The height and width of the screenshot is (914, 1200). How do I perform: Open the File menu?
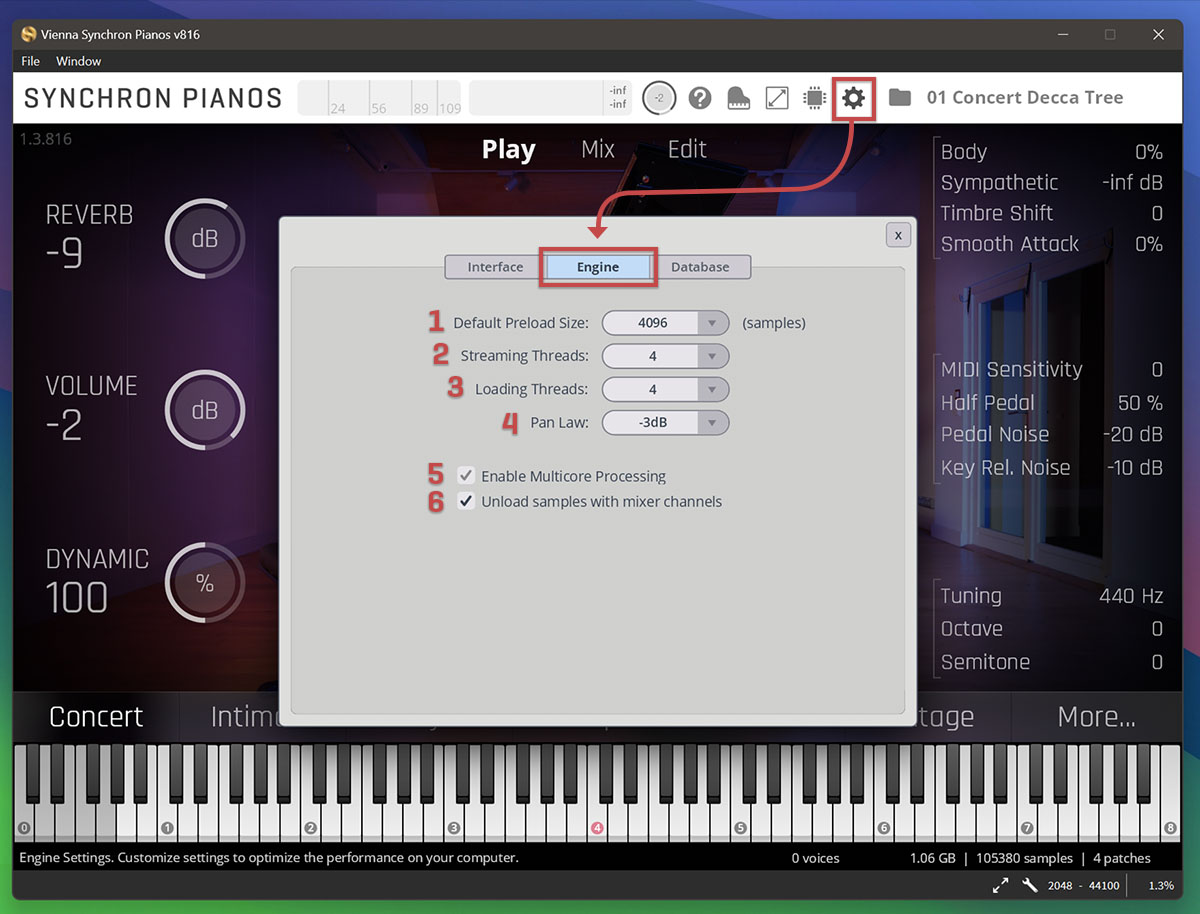pyautogui.click(x=31, y=61)
